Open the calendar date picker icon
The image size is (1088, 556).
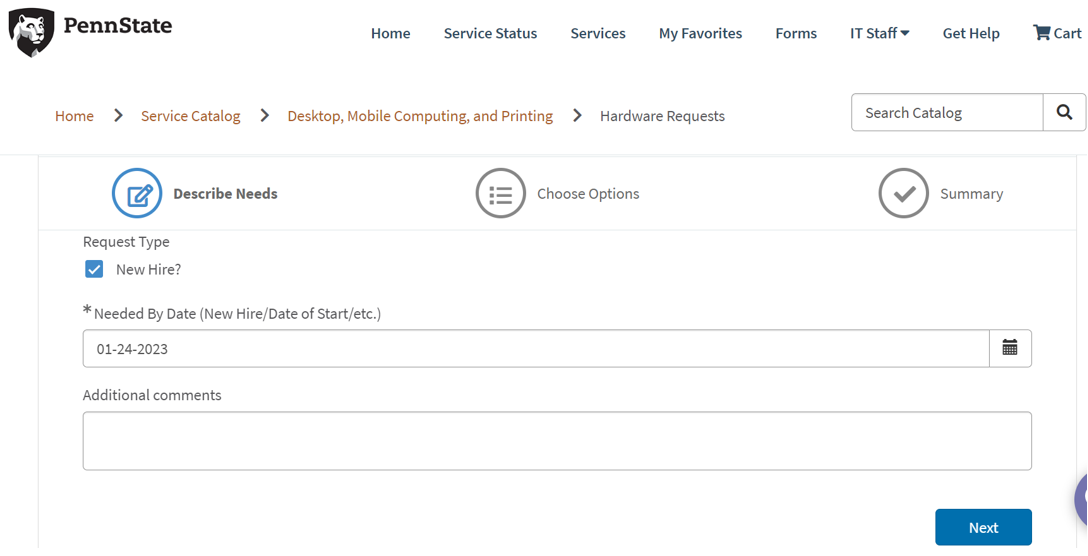[x=1010, y=348]
